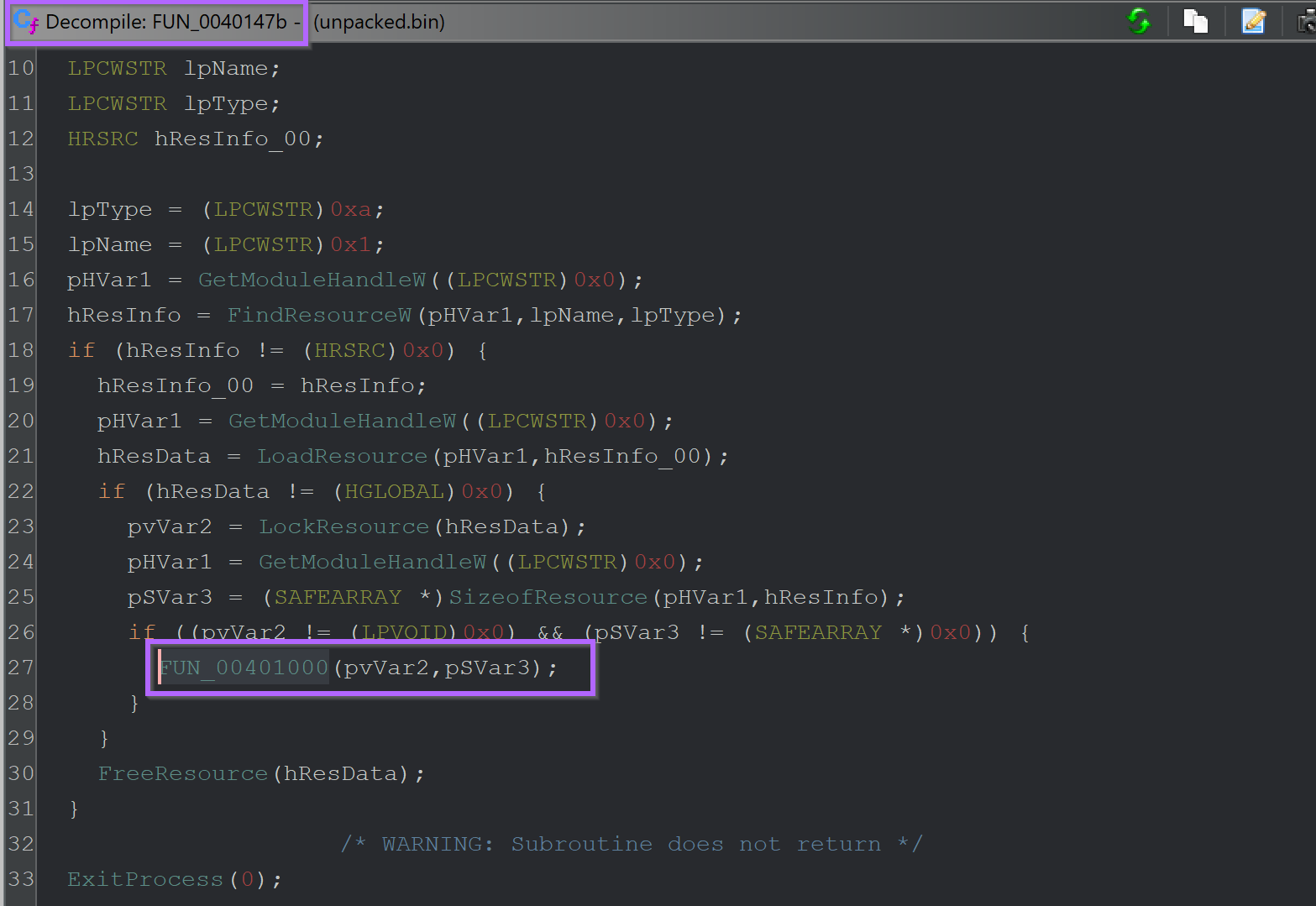The width and height of the screenshot is (1316, 906).
Task: Click the pencil edit signature icon
Action: tap(1253, 21)
